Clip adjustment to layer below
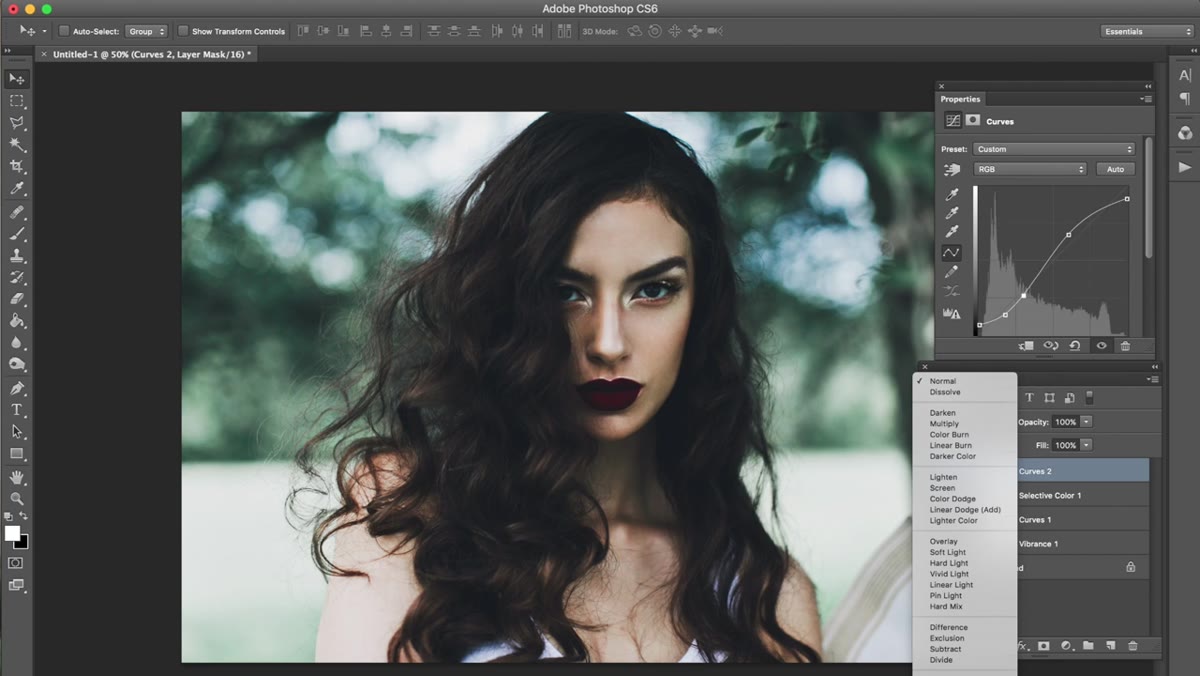Viewport: 1200px width, 676px height. 1026,346
